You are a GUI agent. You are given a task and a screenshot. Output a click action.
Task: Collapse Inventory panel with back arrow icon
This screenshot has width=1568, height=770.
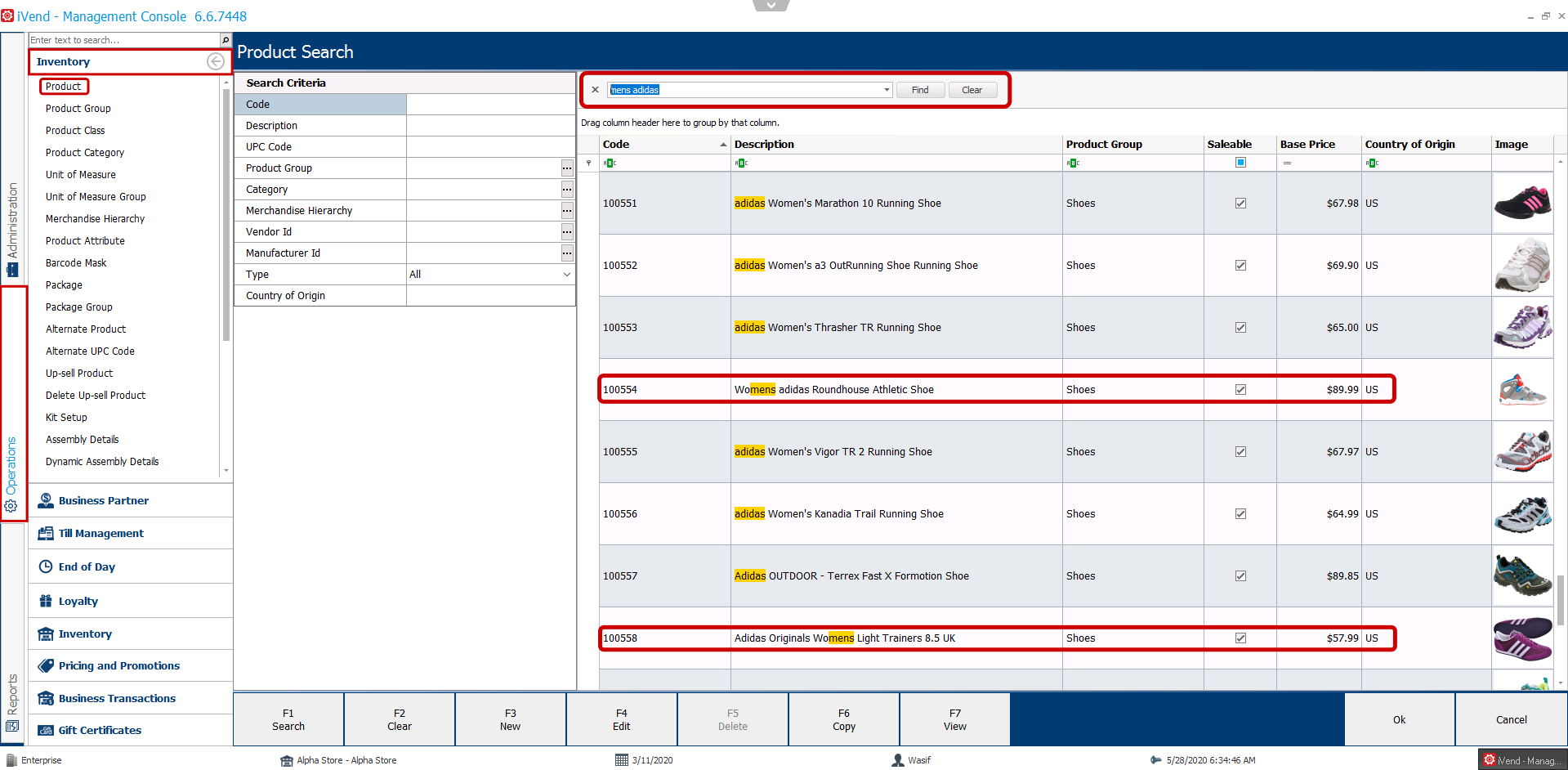[x=216, y=61]
